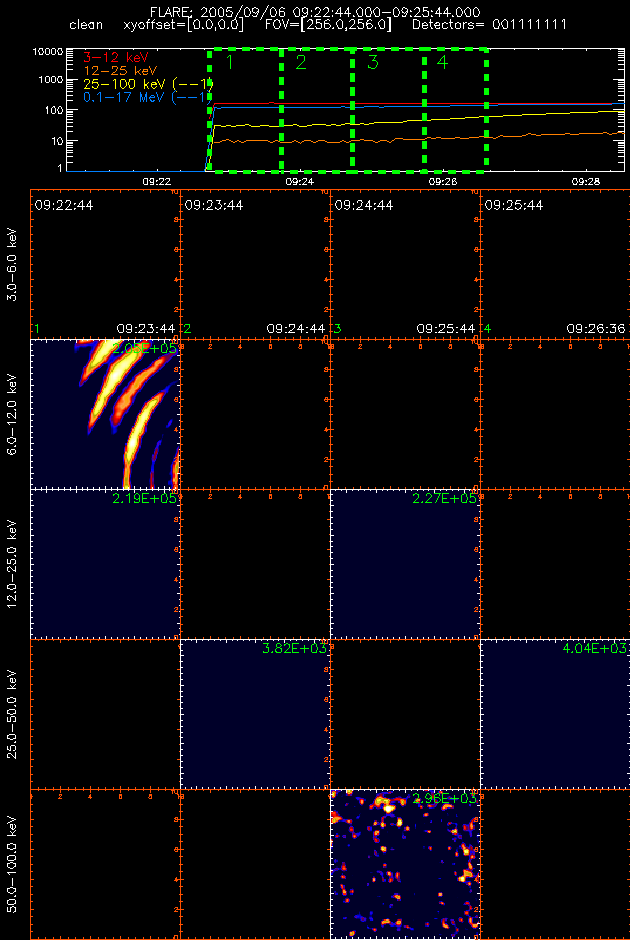Select the Detectors= 001111111 text

[489, 26]
